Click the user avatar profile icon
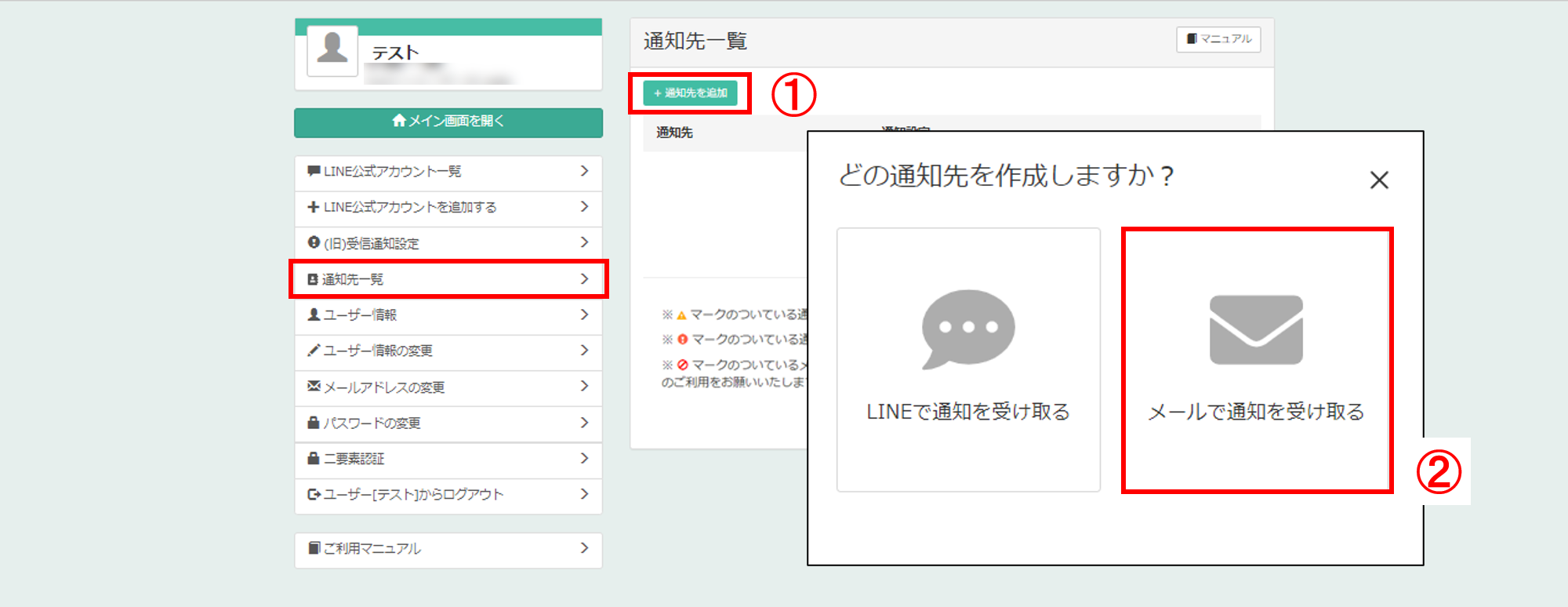 pos(332,50)
